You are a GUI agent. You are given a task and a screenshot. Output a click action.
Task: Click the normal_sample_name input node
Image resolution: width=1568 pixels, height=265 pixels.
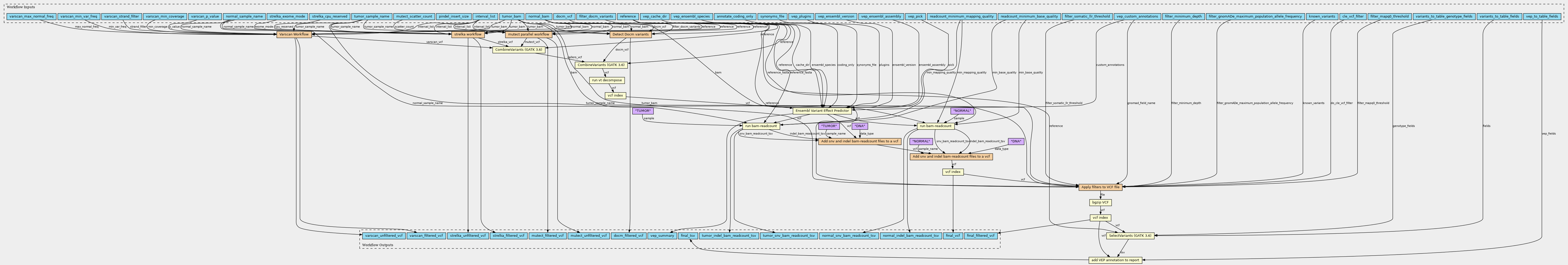coord(244,17)
